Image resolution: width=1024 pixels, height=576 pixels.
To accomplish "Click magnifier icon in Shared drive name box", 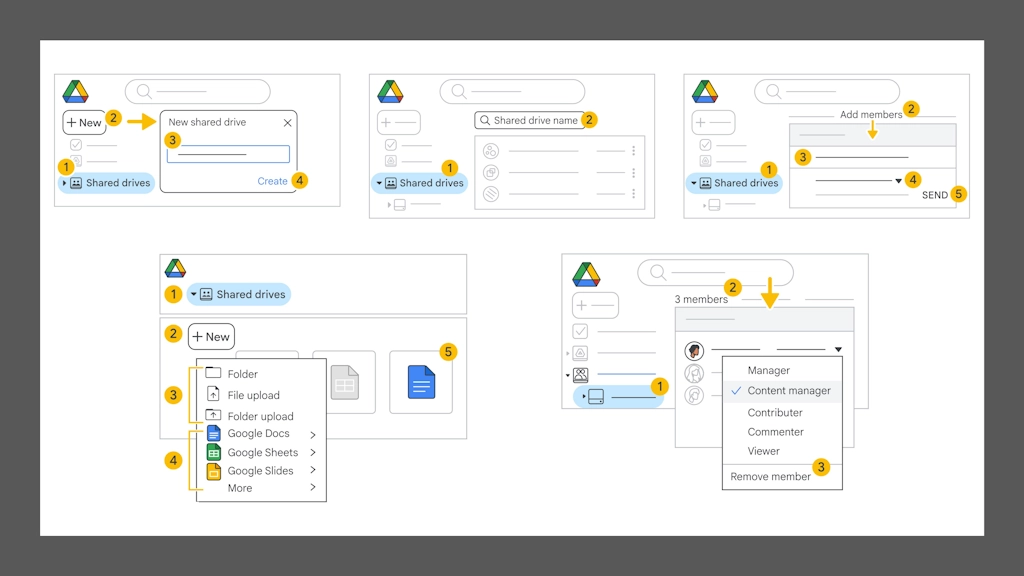I will pyautogui.click(x=485, y=120).
